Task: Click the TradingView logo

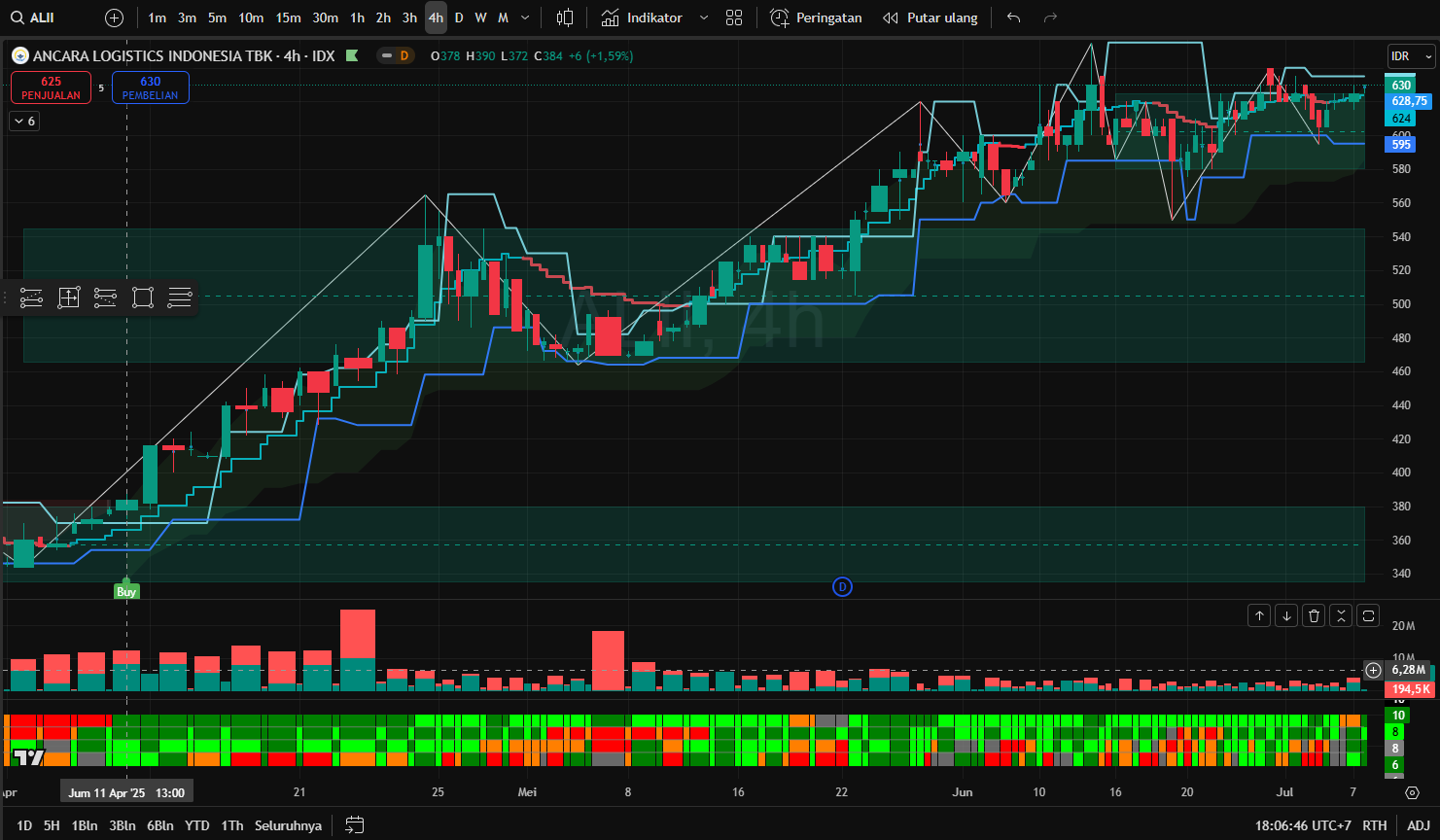Action: point(29,757)
